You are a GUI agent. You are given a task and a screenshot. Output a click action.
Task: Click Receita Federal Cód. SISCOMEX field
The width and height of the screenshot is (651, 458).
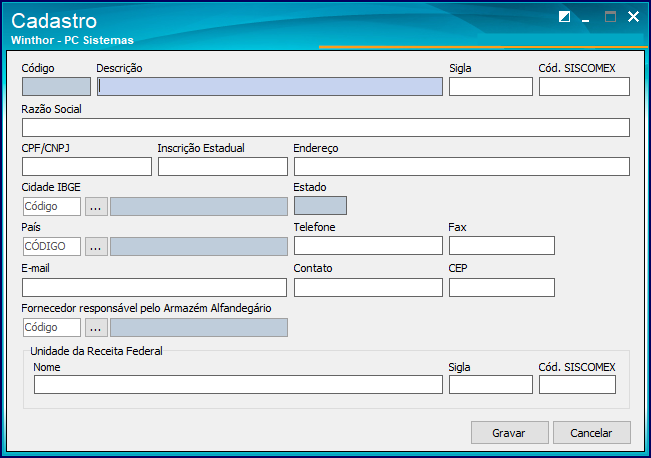click(577, 385)
